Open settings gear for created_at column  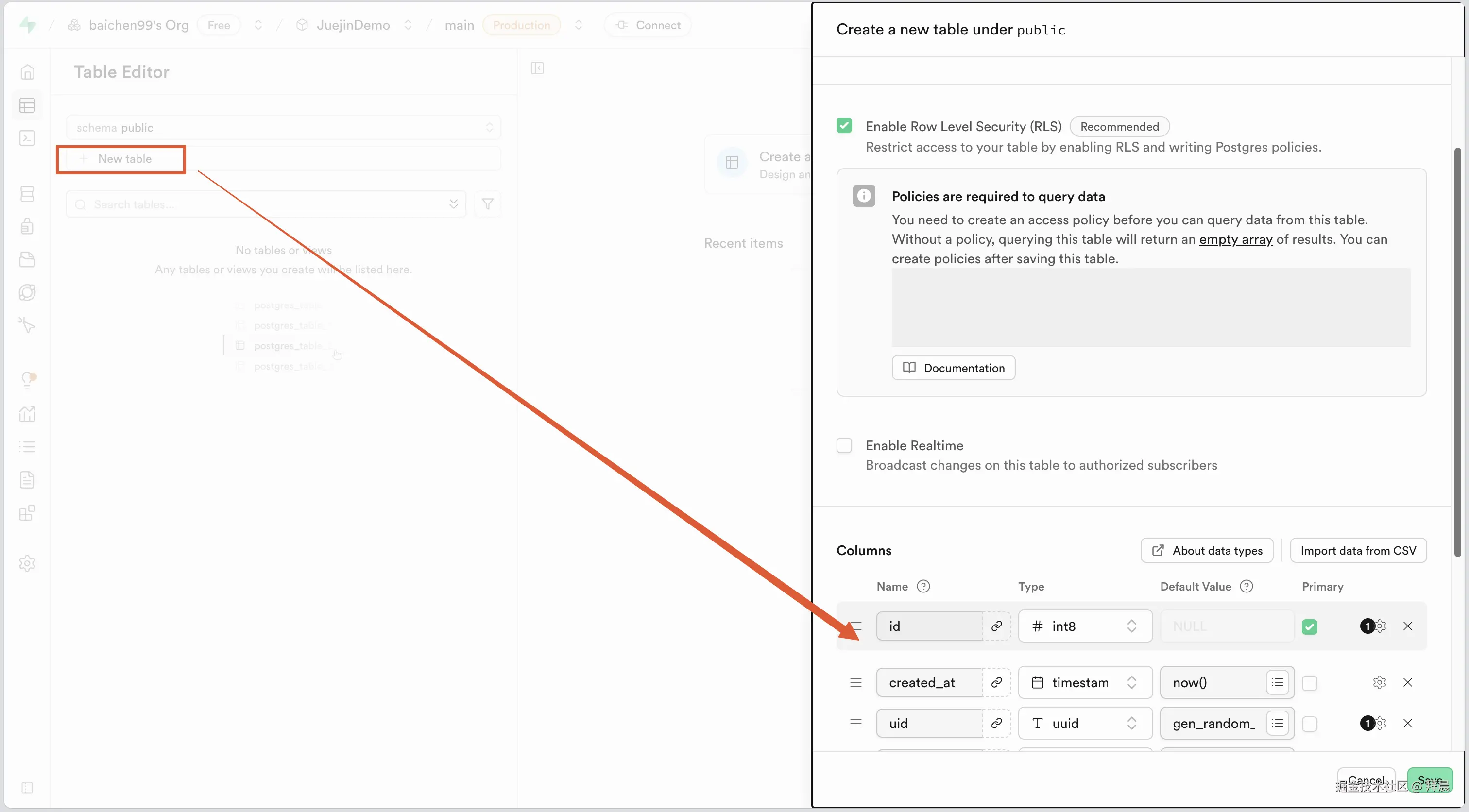(x=1379, y=682)
